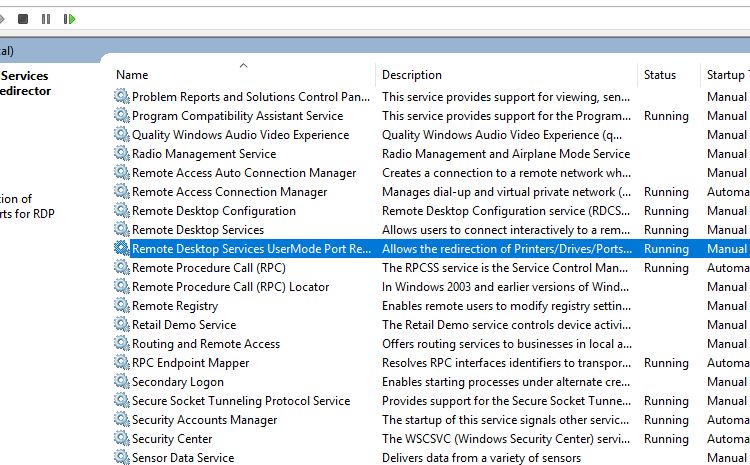
Task: Select the Routing and Remote Access service
Action: (206, 344)
